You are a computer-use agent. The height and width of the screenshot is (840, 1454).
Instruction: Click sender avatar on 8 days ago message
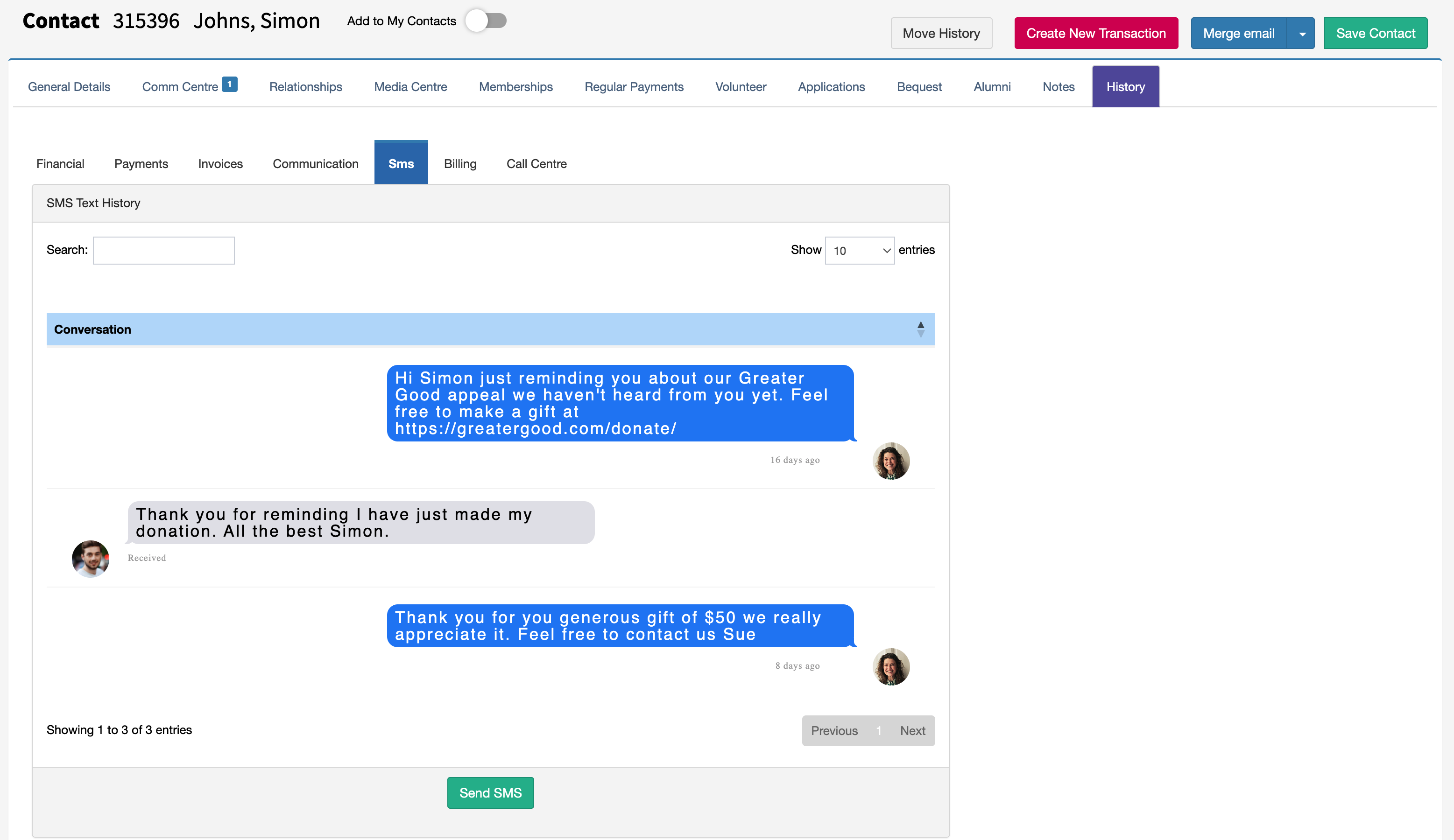click(891, 666)
